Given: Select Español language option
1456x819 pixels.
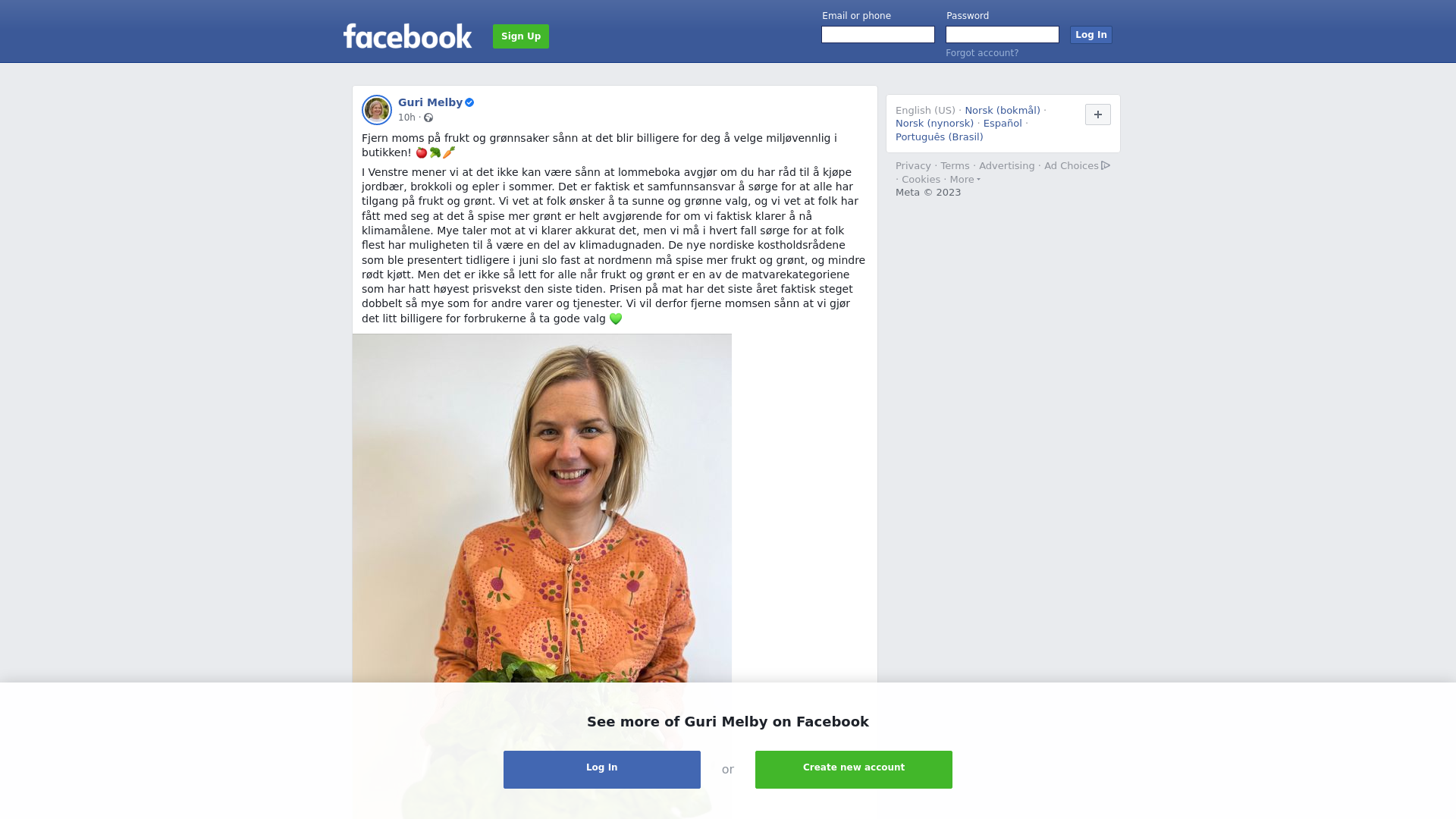Looking at the screenshot, I should pyautogui.click(x=1003, y=124).
